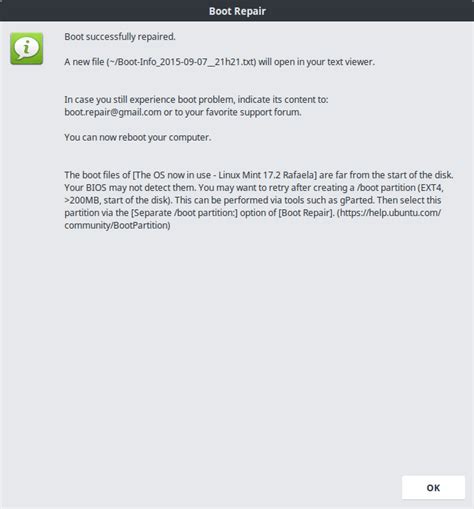This screenshot has width=474, height=509.
Task: Click the Boot Repair title bar text
Action: click(237, 11)
